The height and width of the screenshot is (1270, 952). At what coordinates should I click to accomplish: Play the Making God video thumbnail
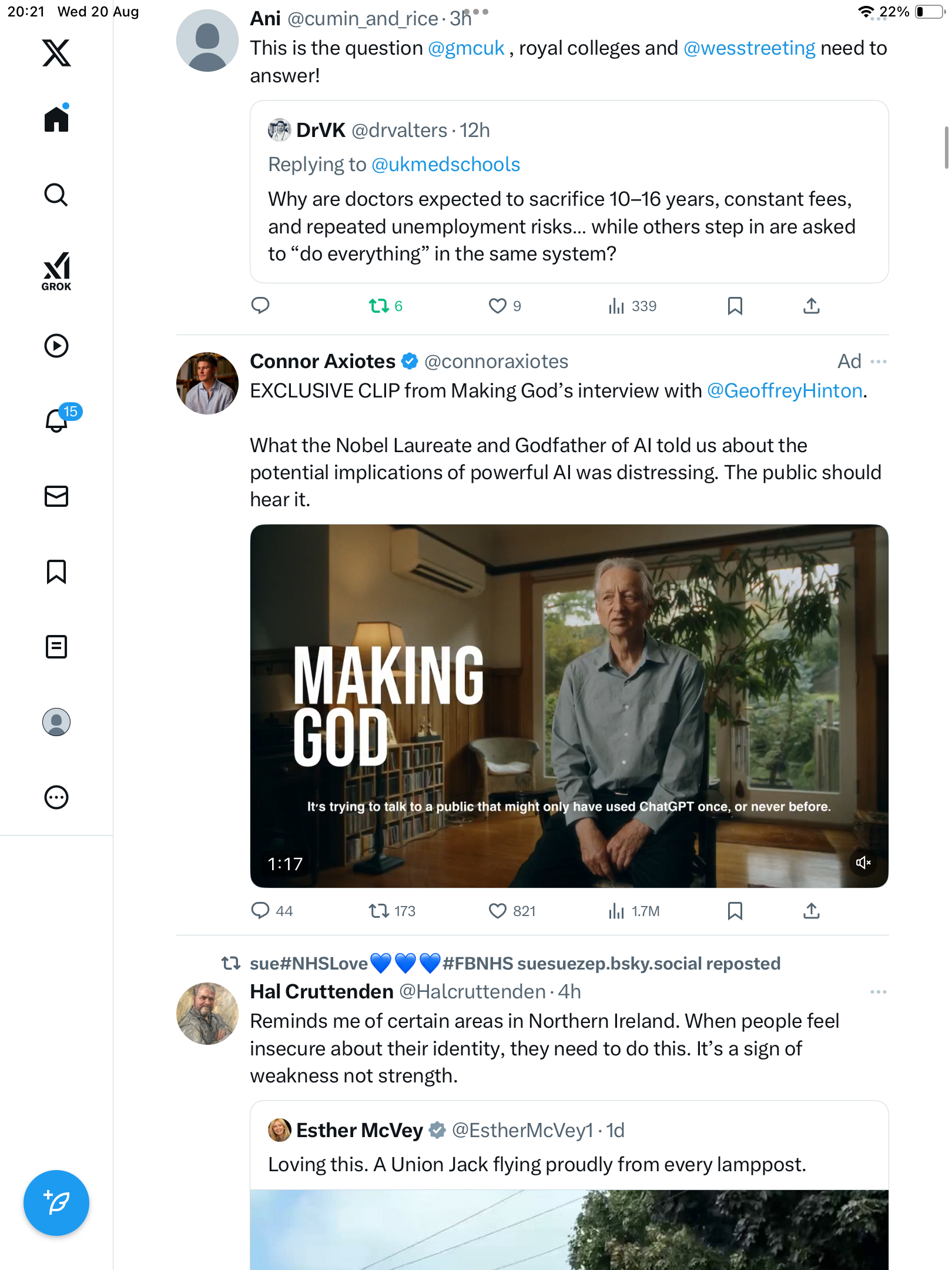pyautogui.click(x=569, y=706)
